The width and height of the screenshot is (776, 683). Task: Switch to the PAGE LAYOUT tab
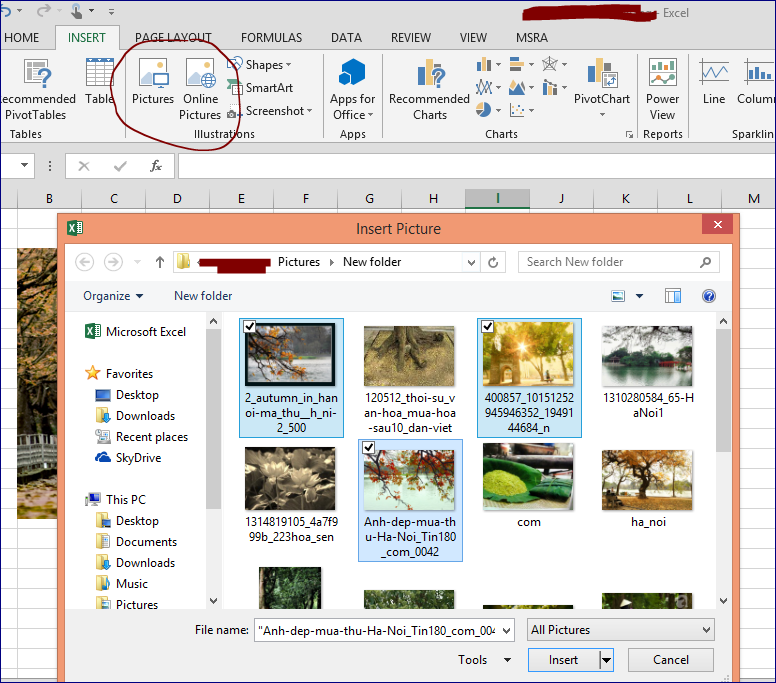click(173, 38)
